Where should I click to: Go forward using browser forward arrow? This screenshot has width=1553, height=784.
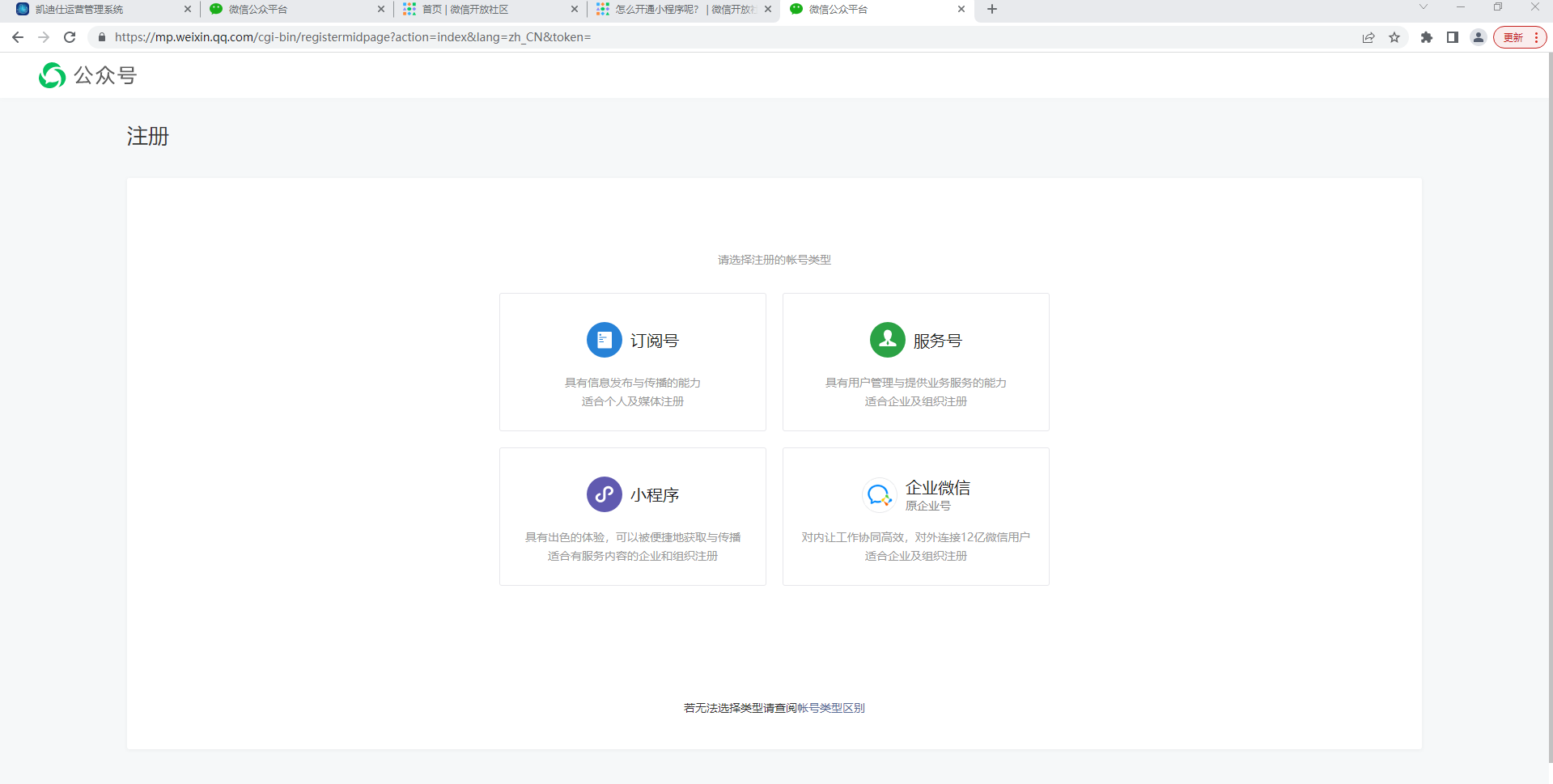coord(44,37)
